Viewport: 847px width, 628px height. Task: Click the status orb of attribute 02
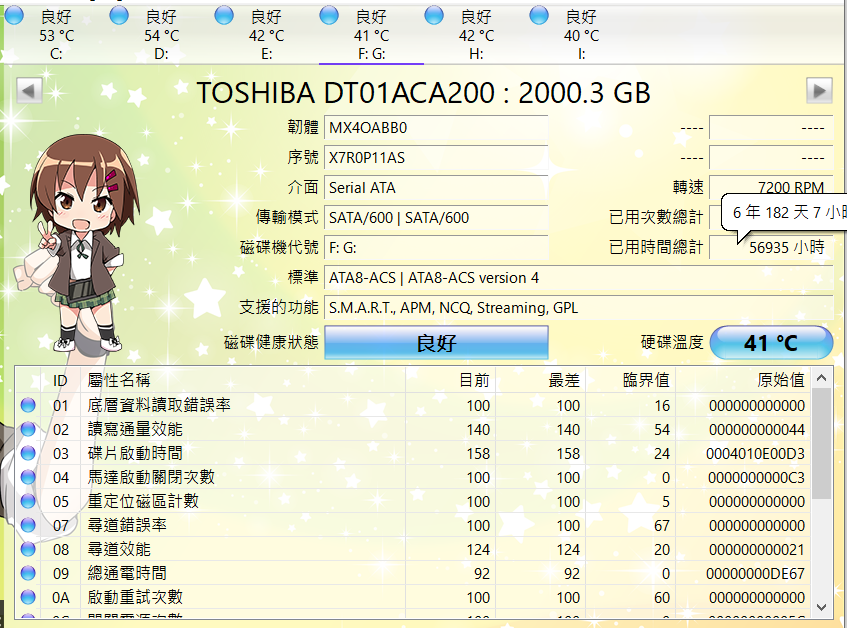pos(28,429)
